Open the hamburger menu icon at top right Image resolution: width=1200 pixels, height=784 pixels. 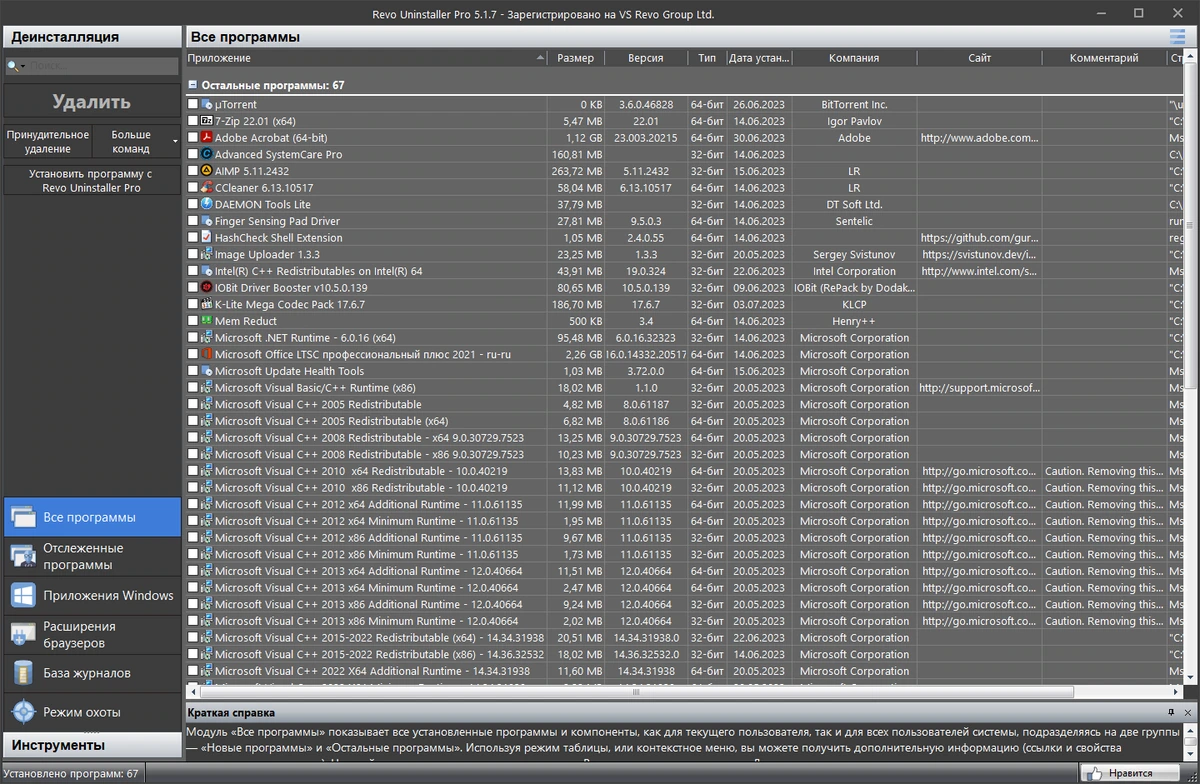[x=1177, y=37]
